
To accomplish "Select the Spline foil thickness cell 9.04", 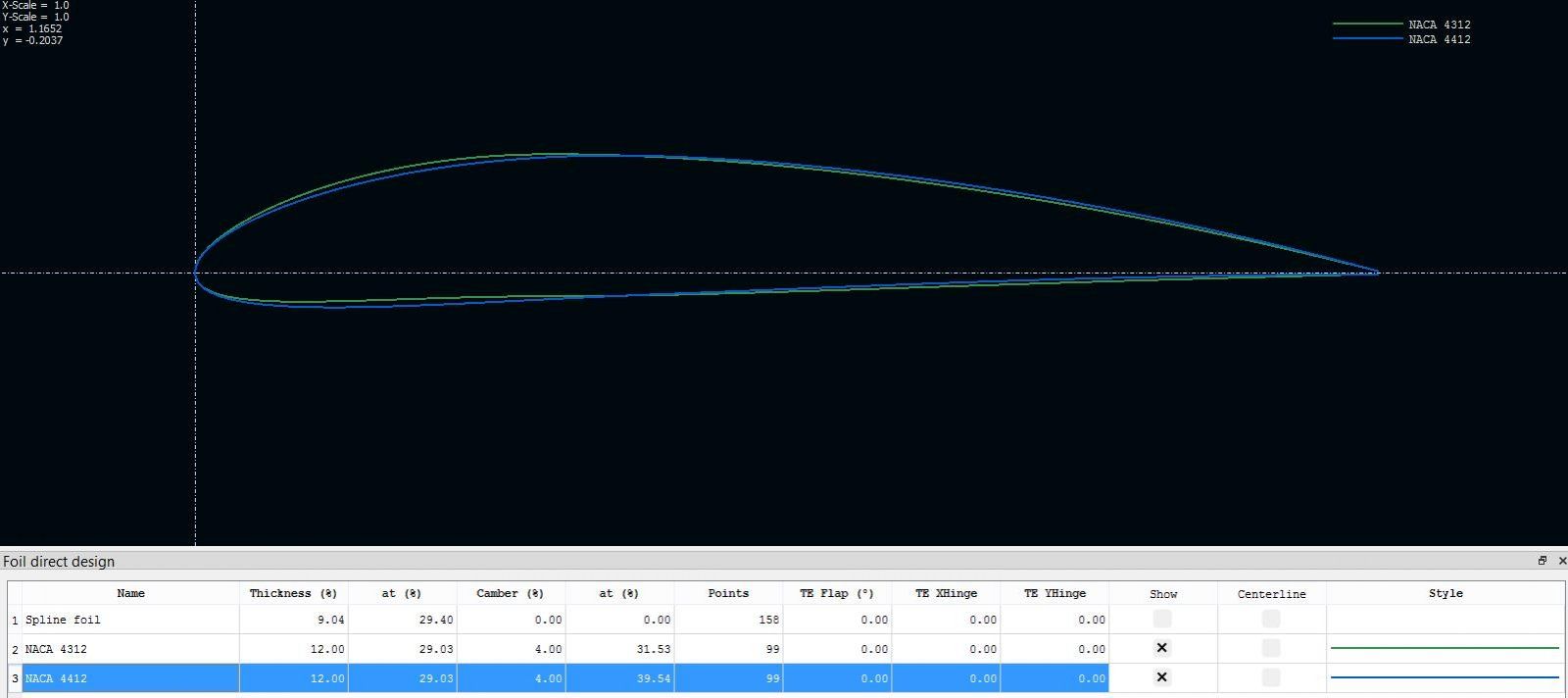I will point(293,620).
